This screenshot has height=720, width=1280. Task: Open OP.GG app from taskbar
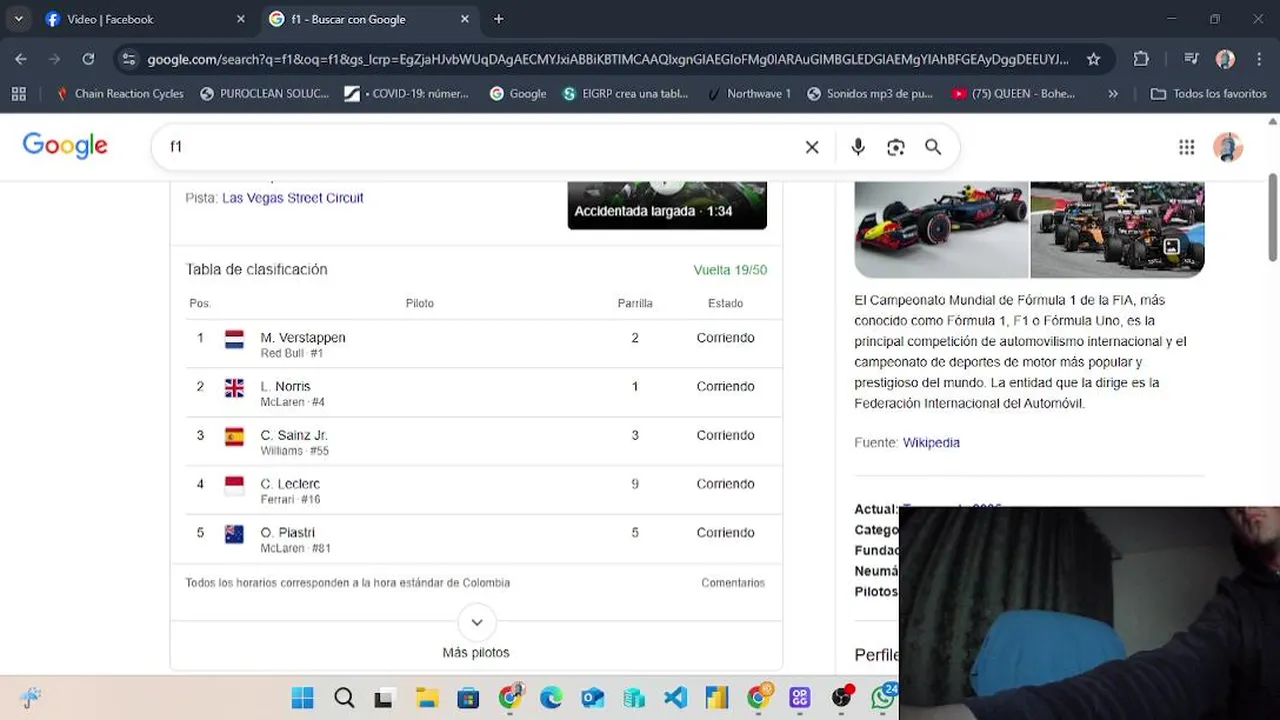[799, 698]
